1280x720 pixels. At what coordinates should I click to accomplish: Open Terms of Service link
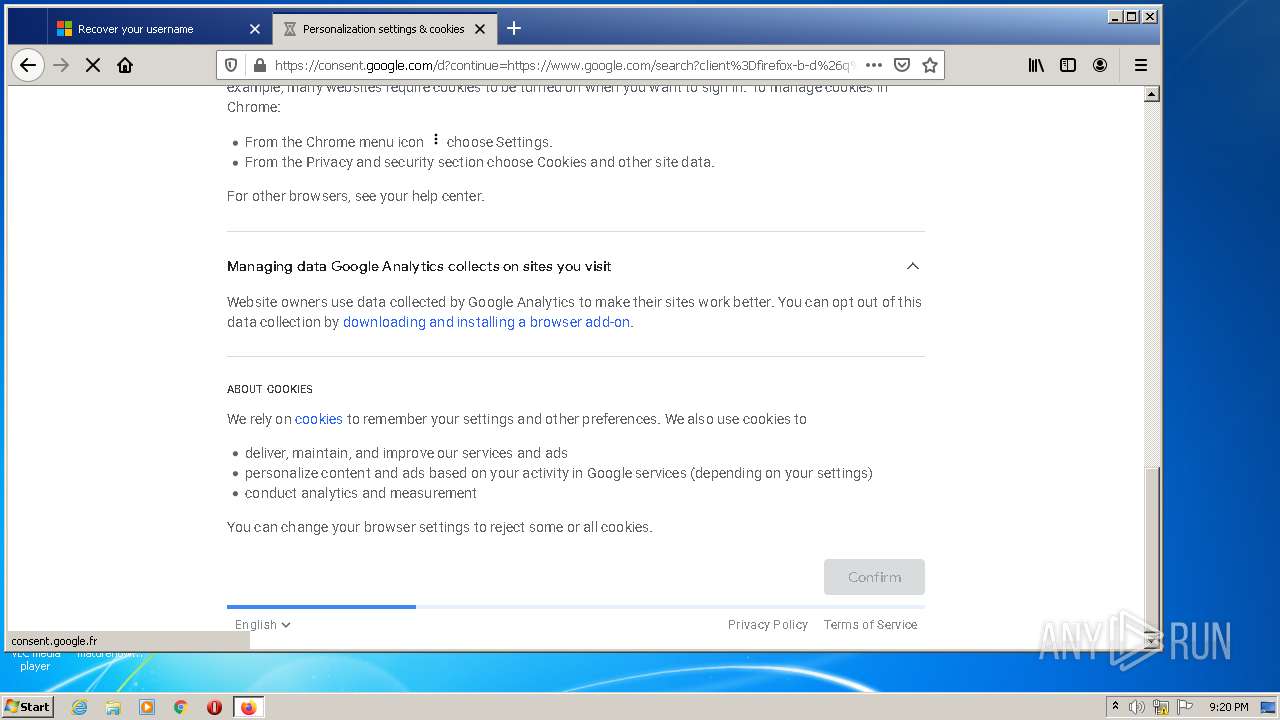[870, 624]
